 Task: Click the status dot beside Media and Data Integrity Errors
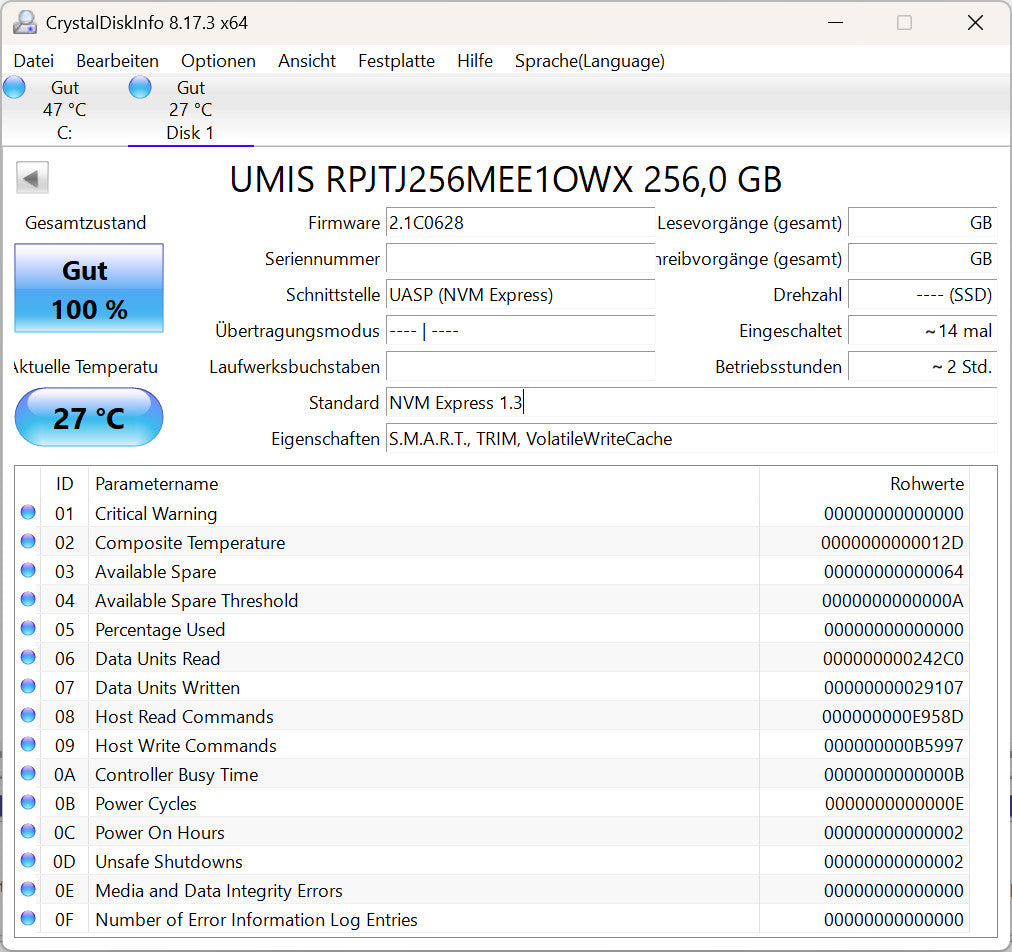click(x=29, y=890)
